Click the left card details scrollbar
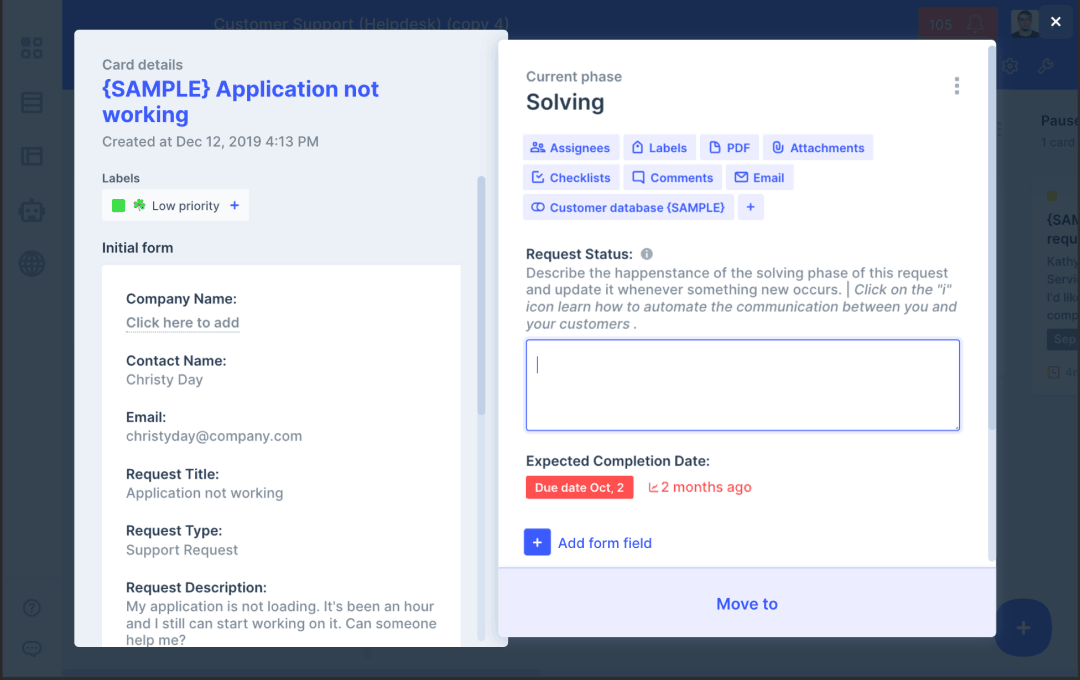Image resolution: width=1080 pixels, height=680 pixels. point(481,300)
